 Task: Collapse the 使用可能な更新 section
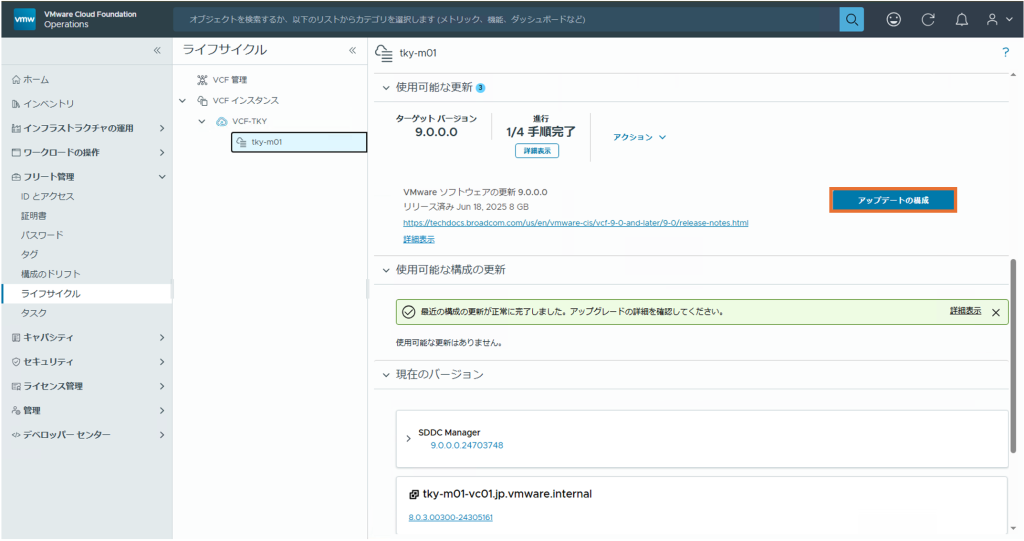pos(386,88)
